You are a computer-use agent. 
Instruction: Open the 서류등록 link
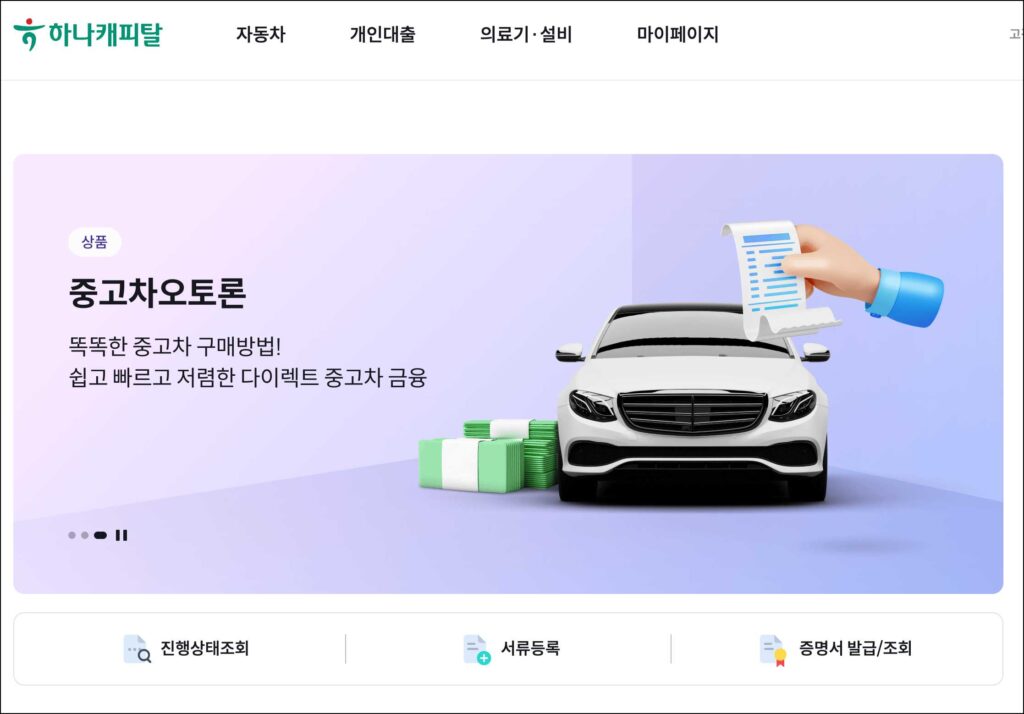[x=530, y=648]
